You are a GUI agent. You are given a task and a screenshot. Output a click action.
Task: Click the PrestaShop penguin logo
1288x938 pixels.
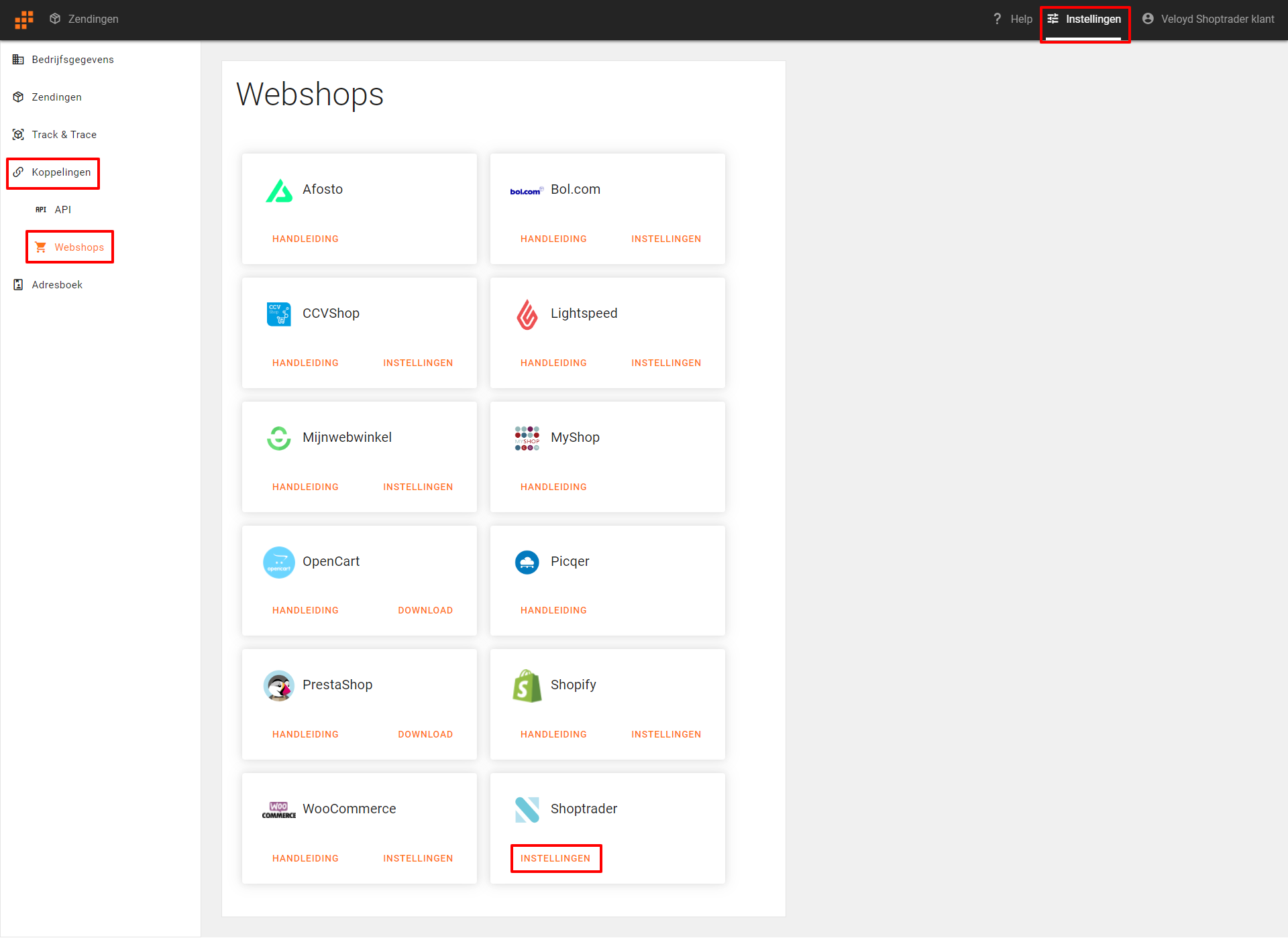click(x=279, y=686)
